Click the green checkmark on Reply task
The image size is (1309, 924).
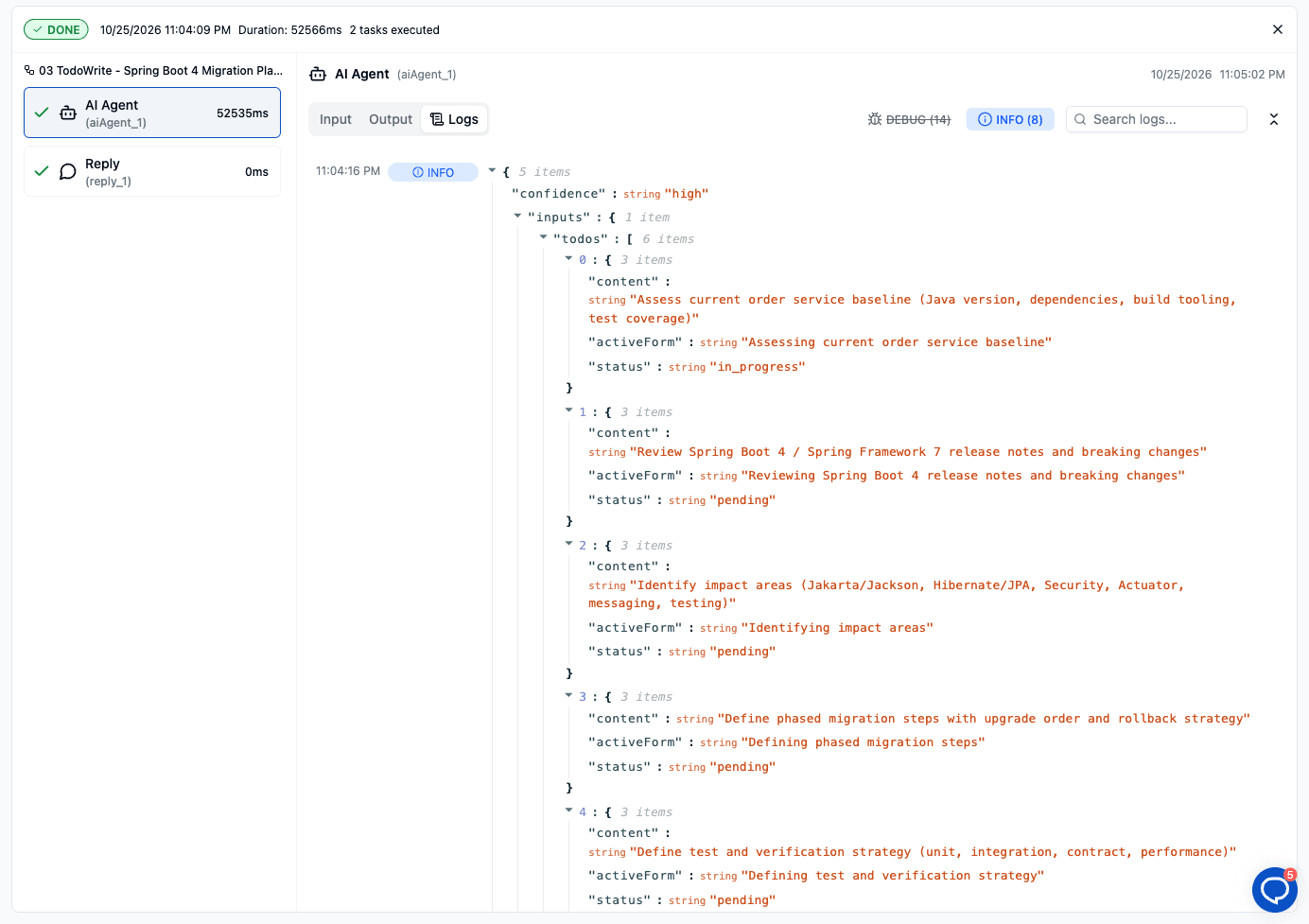click(42, 171)
